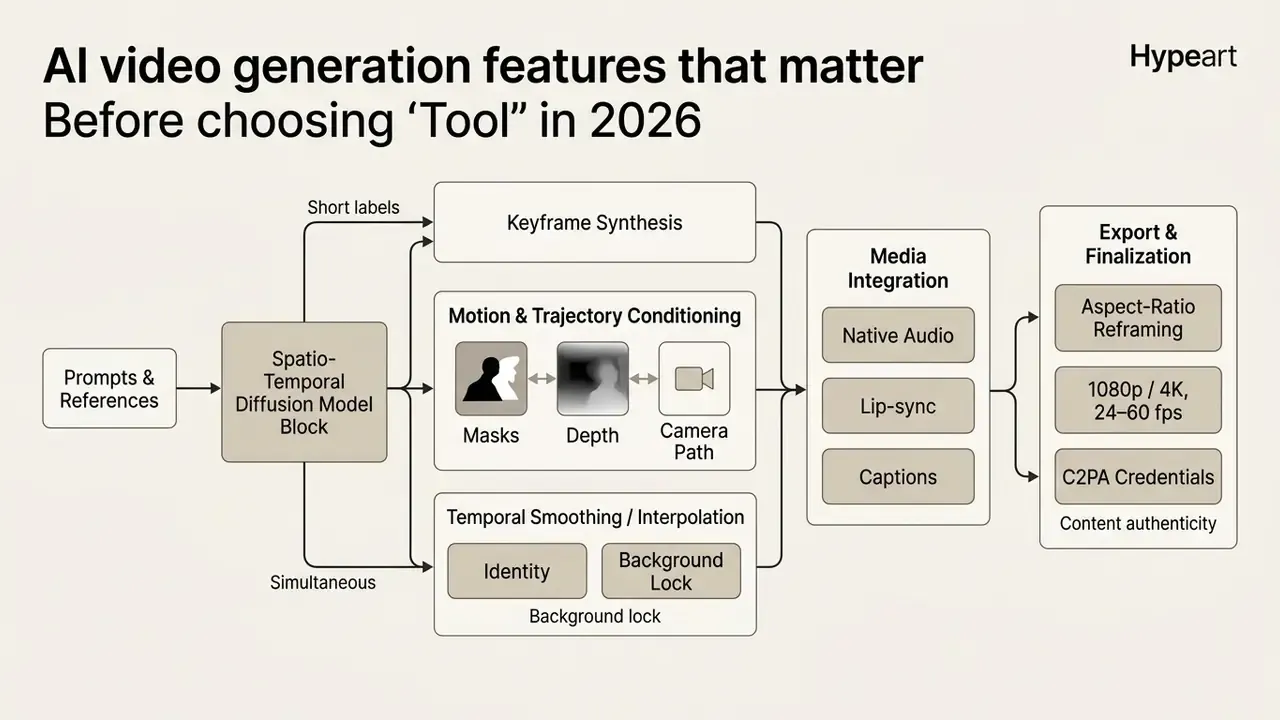1280x720 pixels.
Task: Click the Hypeart logo
Action: point(1183,57)
